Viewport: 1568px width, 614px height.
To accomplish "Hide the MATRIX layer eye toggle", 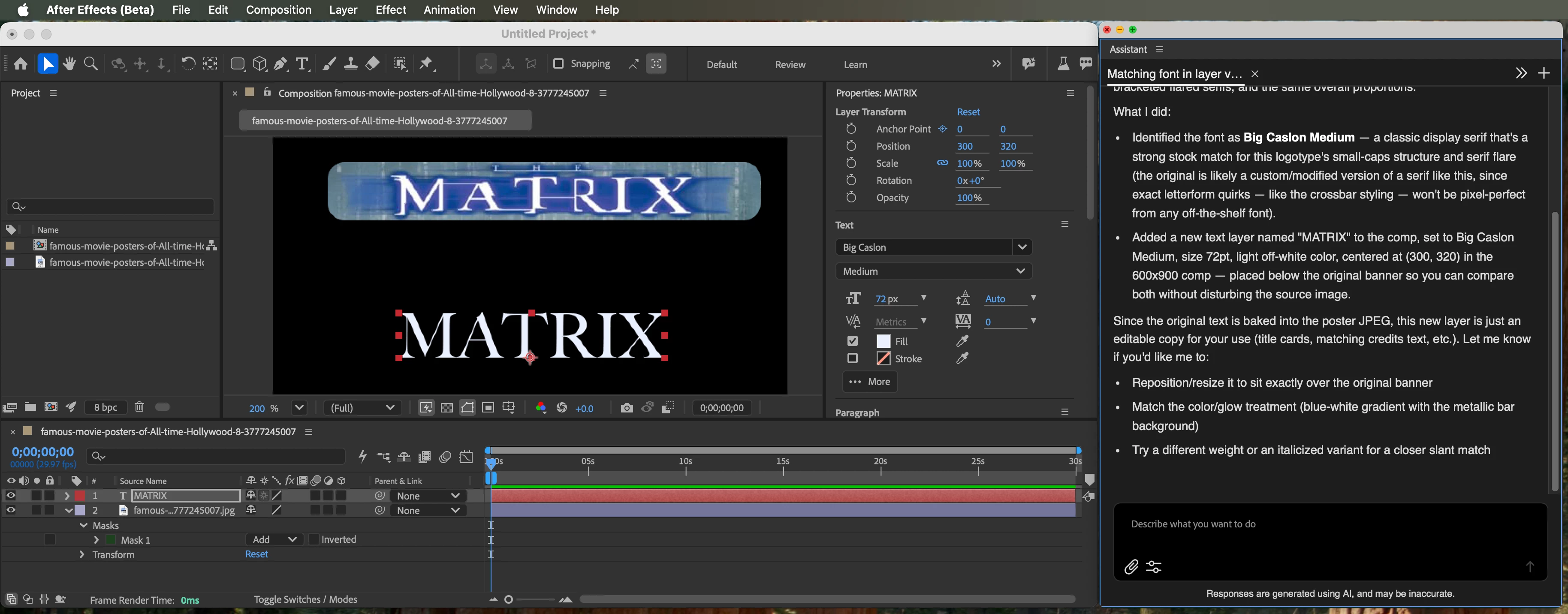I will [x=11, y=496].
